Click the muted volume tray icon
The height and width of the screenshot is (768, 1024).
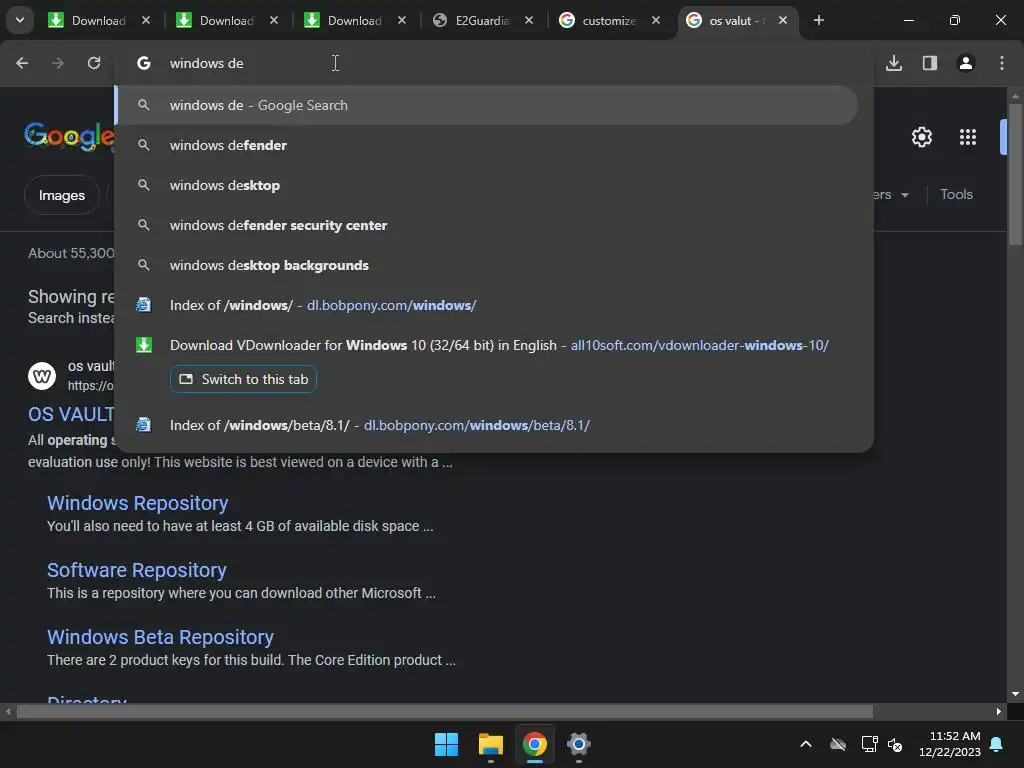click(x=895, y=744)
